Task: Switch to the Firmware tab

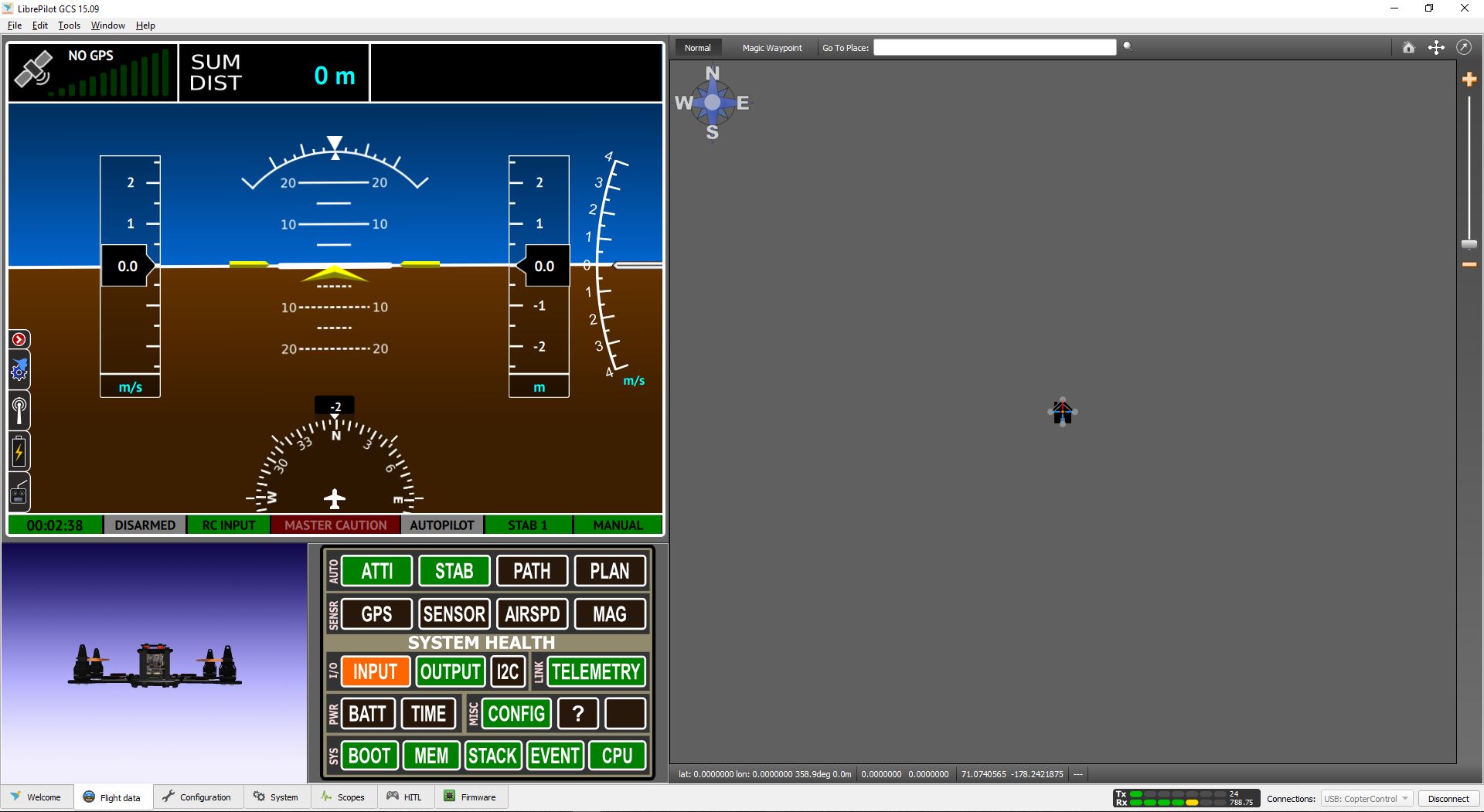Action: (471, 797)
